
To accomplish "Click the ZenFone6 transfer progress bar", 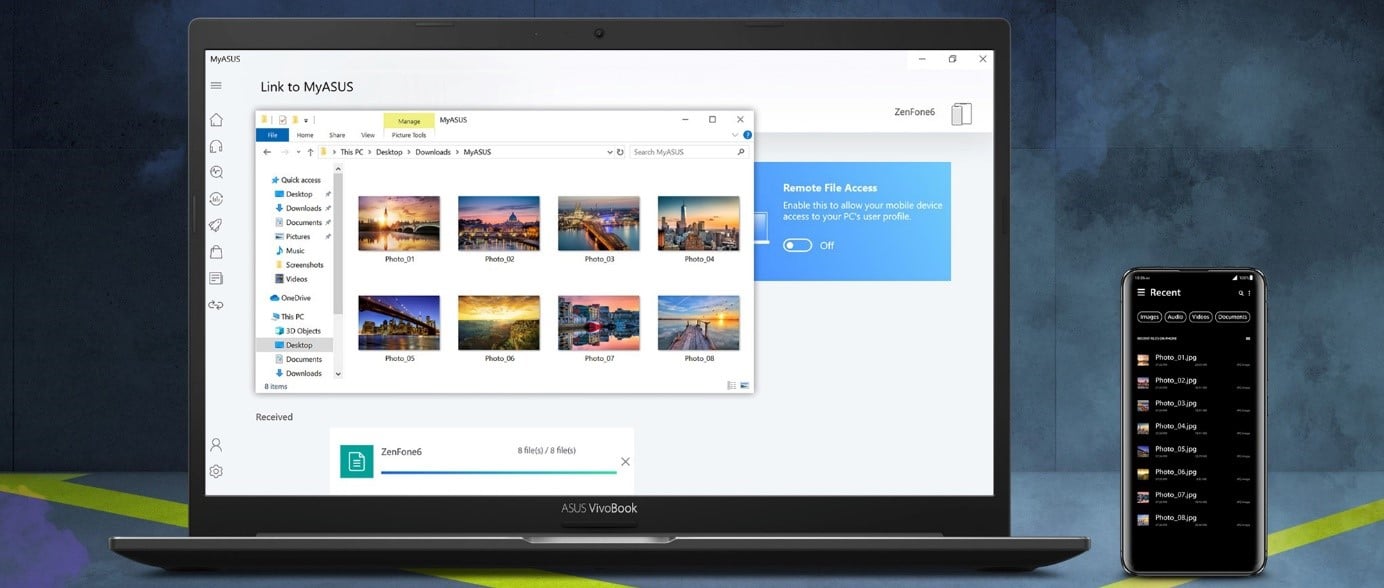I will (x=499, y=472).
